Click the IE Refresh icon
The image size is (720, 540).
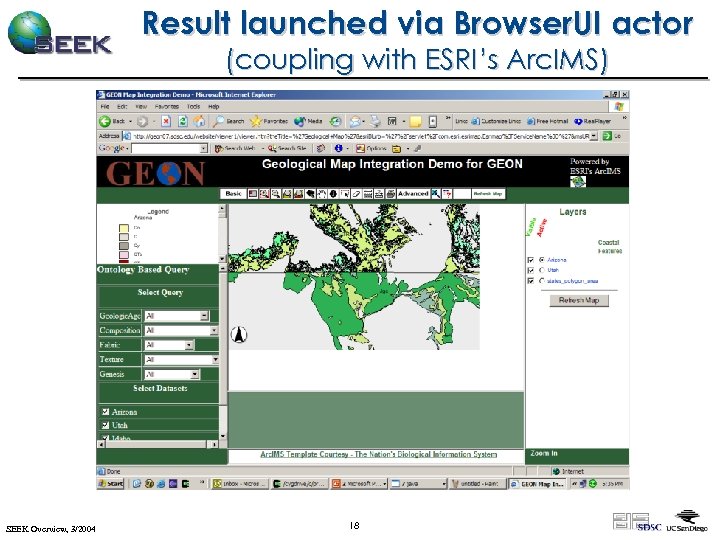[182, 121]
